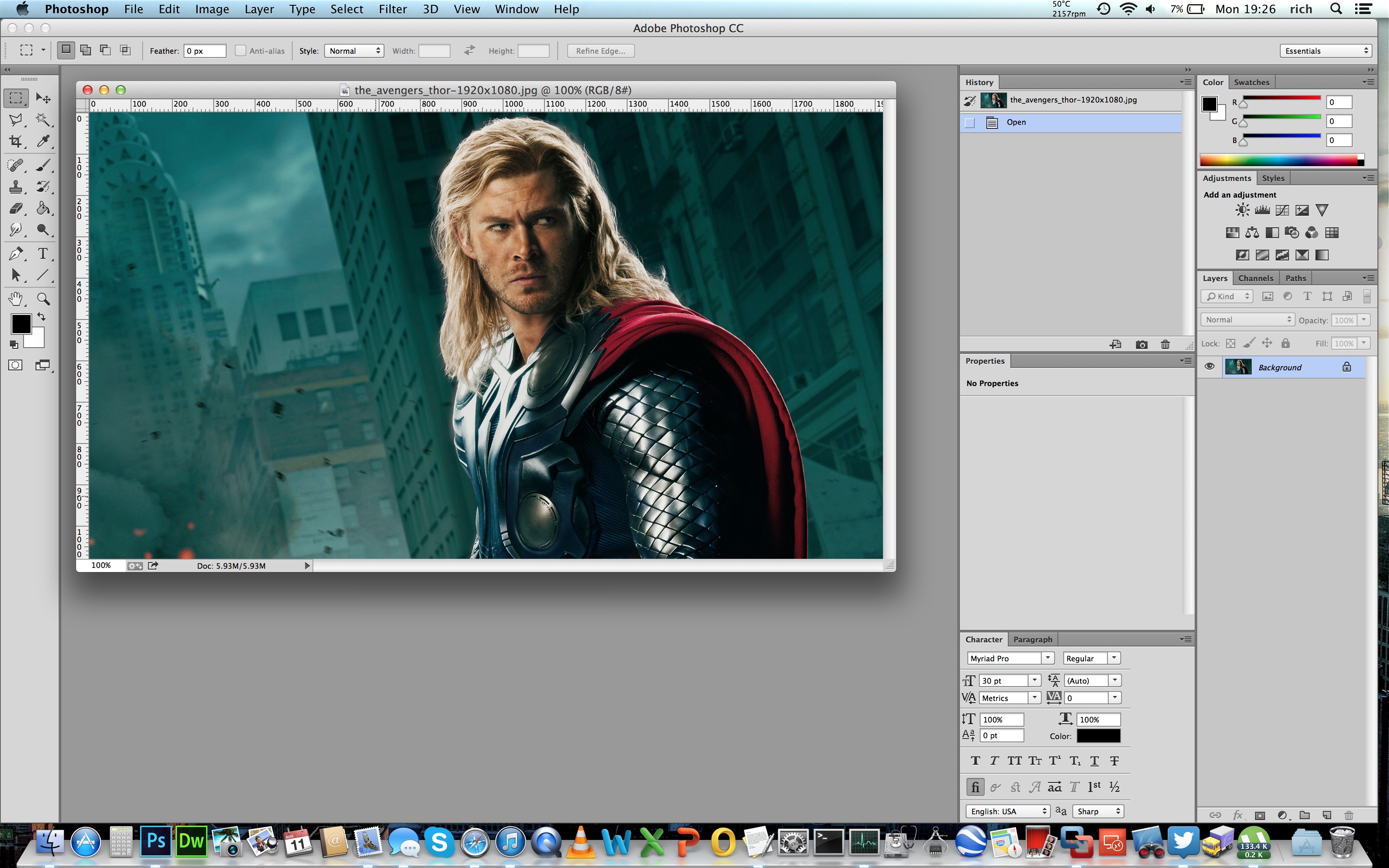
Task: Select the Path Selection tool
Action: (x=15, y=276)
